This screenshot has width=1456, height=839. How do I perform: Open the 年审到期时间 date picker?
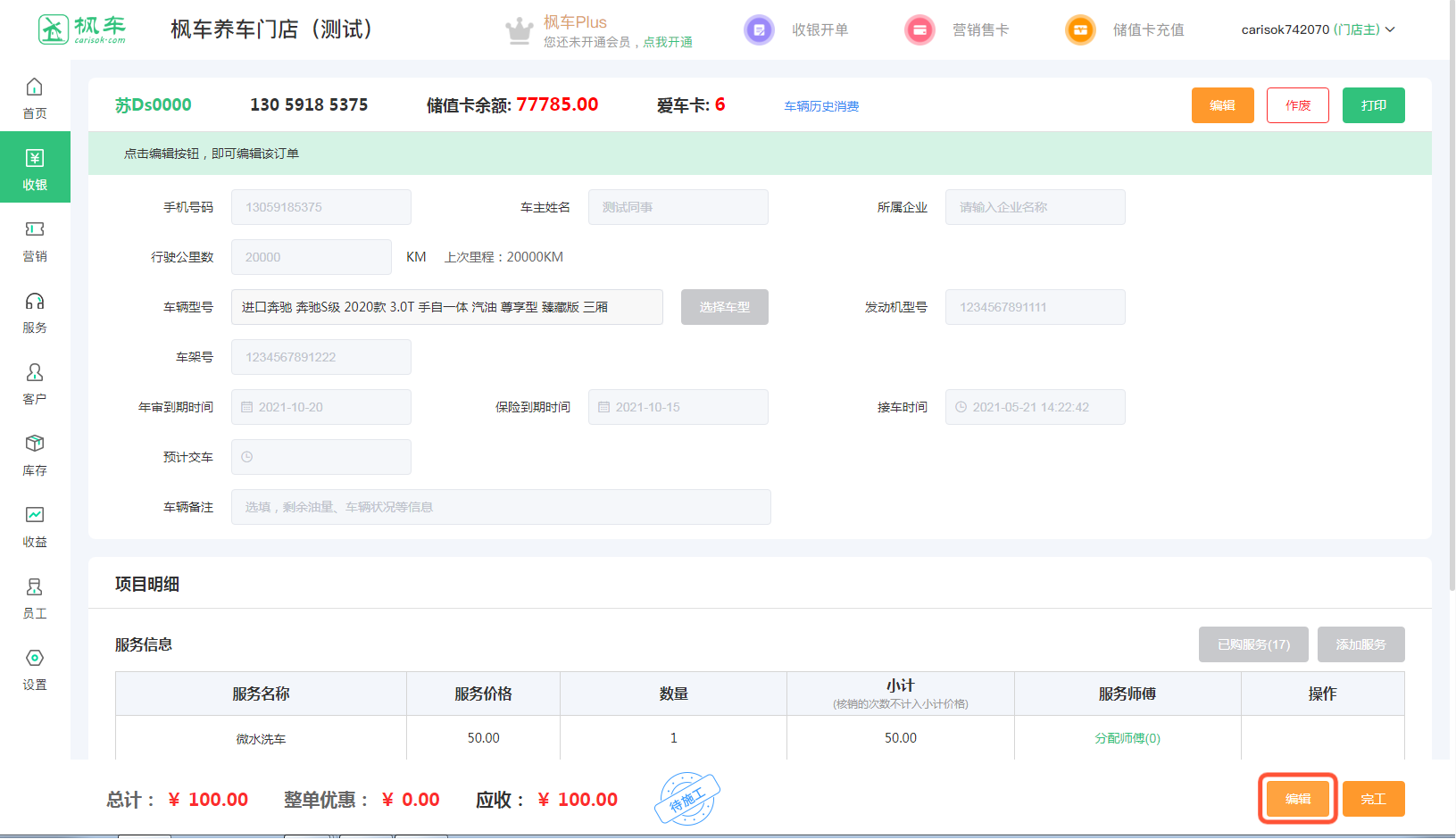321,407
